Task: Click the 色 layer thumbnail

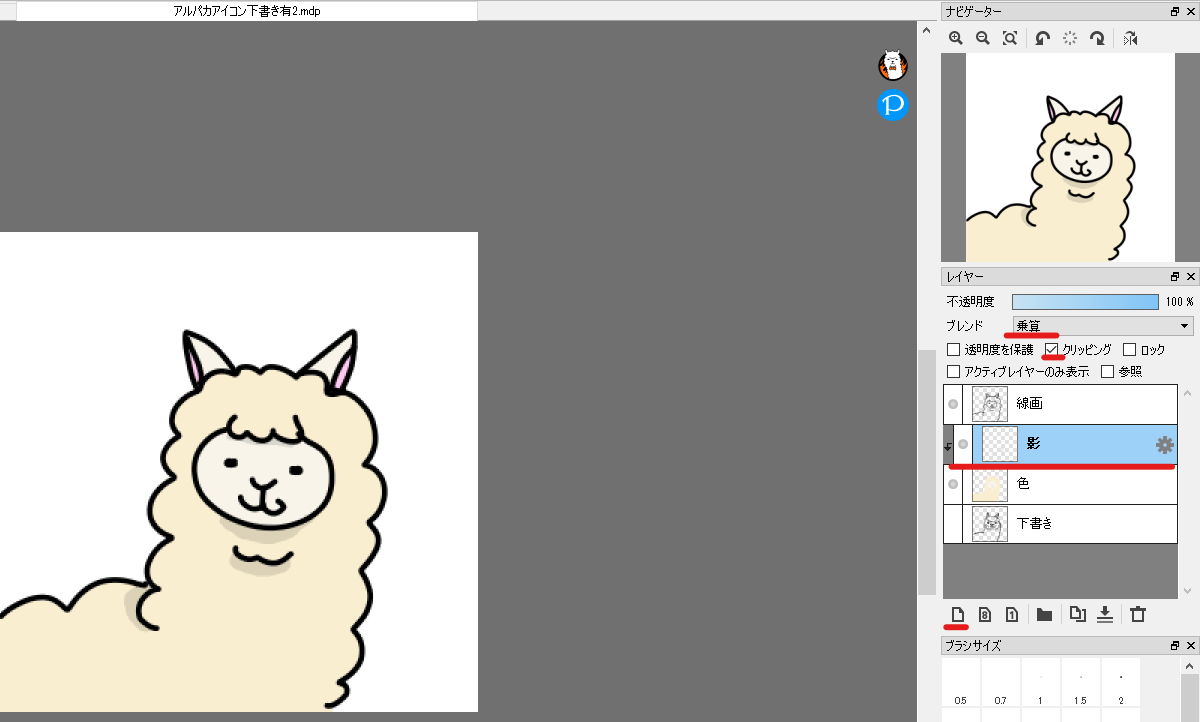Action: pos(990,484)
